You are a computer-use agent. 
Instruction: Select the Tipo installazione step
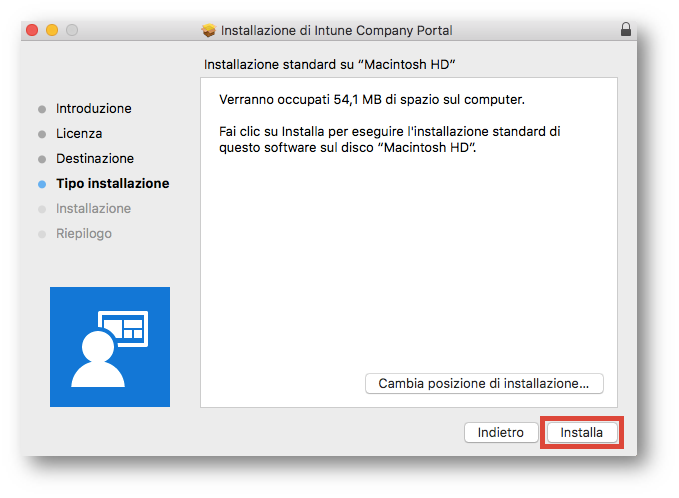[x=113, y=184]
